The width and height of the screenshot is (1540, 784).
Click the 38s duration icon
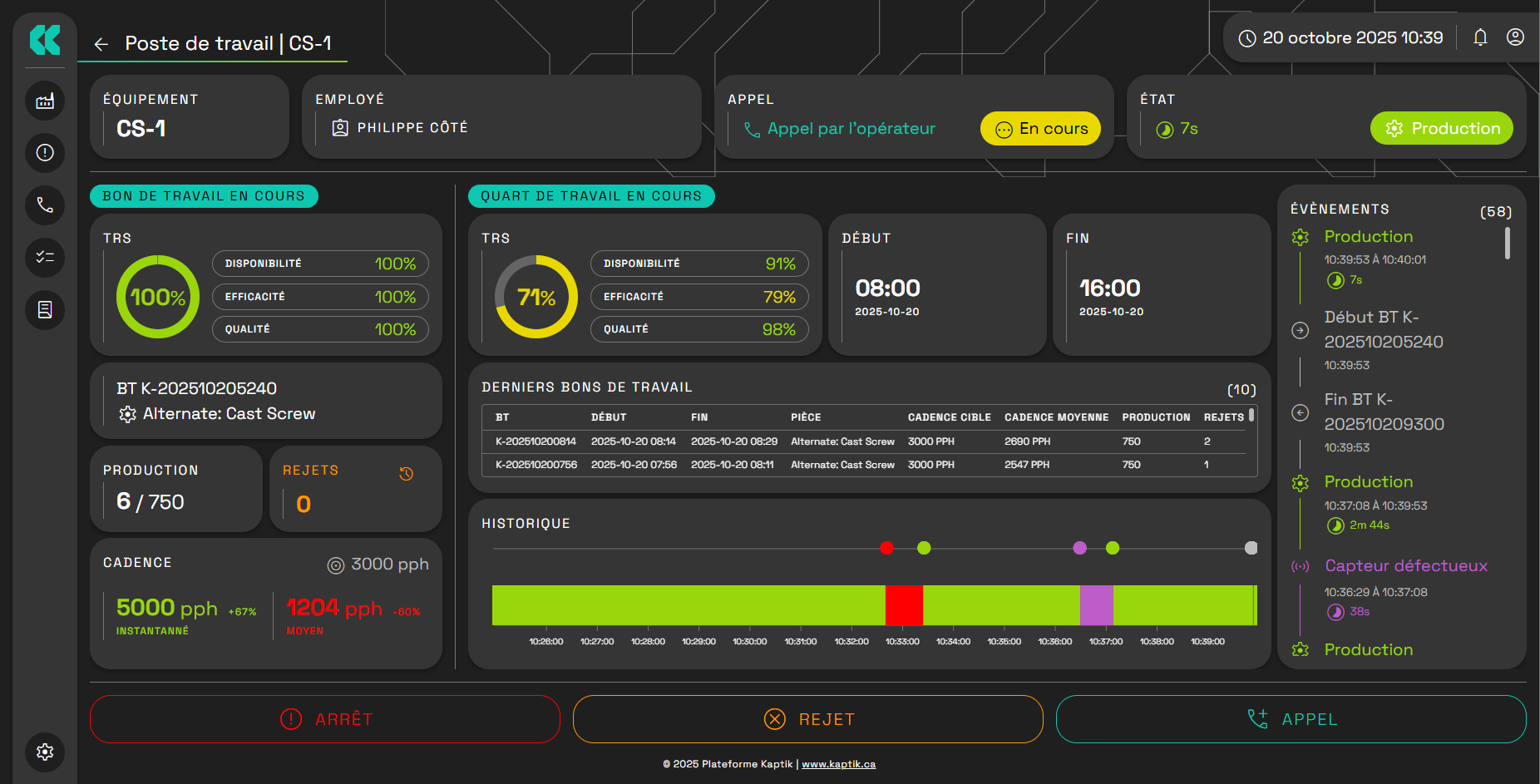(x=1335, y=612)
